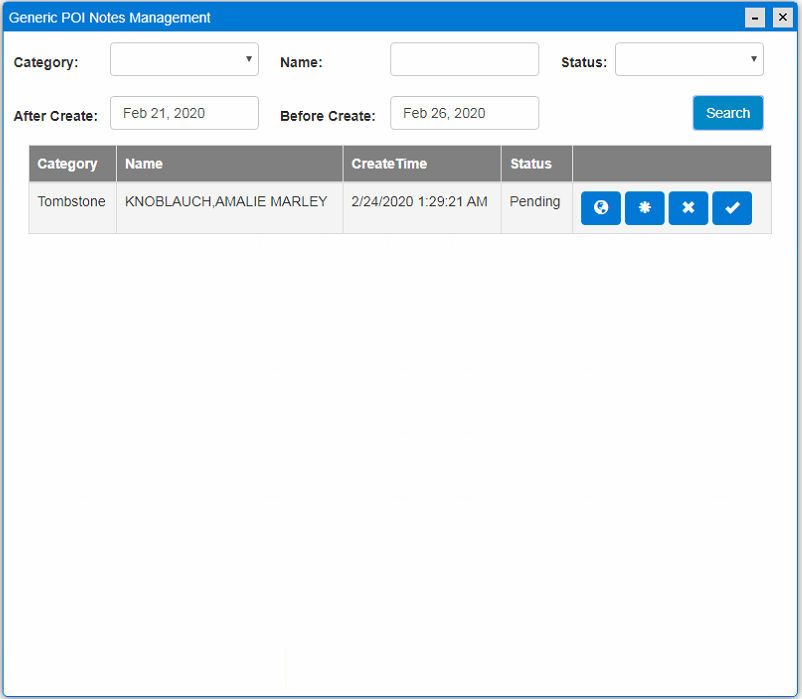Open the Category dropdown filter
The image size is (802, 699).
[x=184, y=60]
